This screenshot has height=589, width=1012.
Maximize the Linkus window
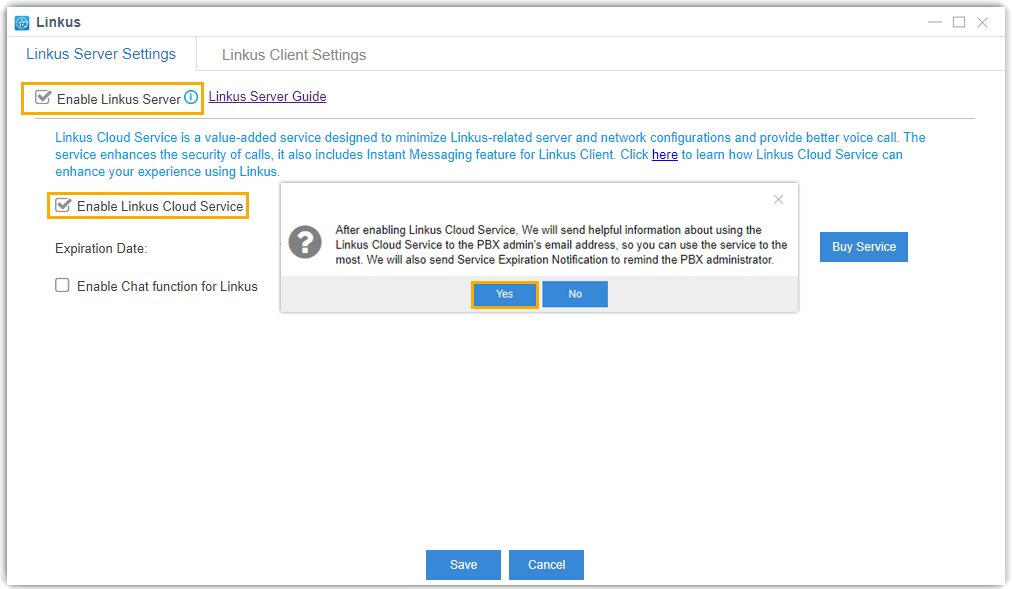(958, 22)
